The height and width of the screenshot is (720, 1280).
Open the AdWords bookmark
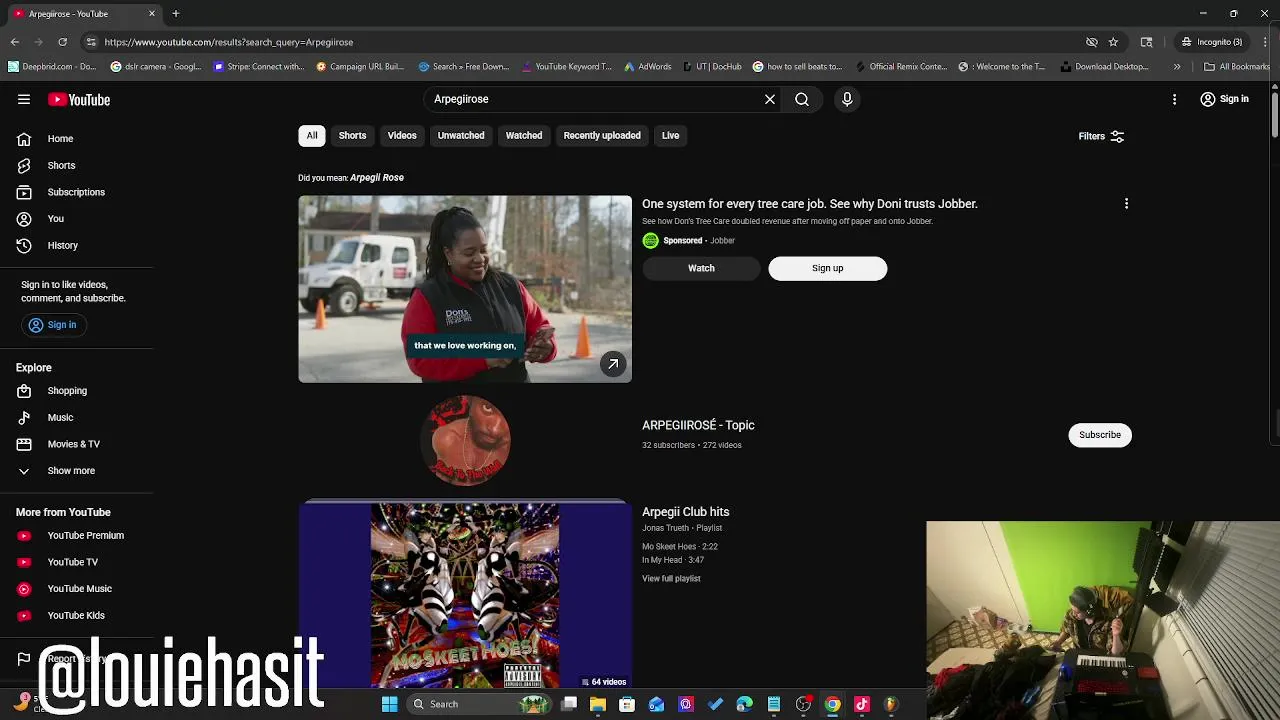click(647, 67)
